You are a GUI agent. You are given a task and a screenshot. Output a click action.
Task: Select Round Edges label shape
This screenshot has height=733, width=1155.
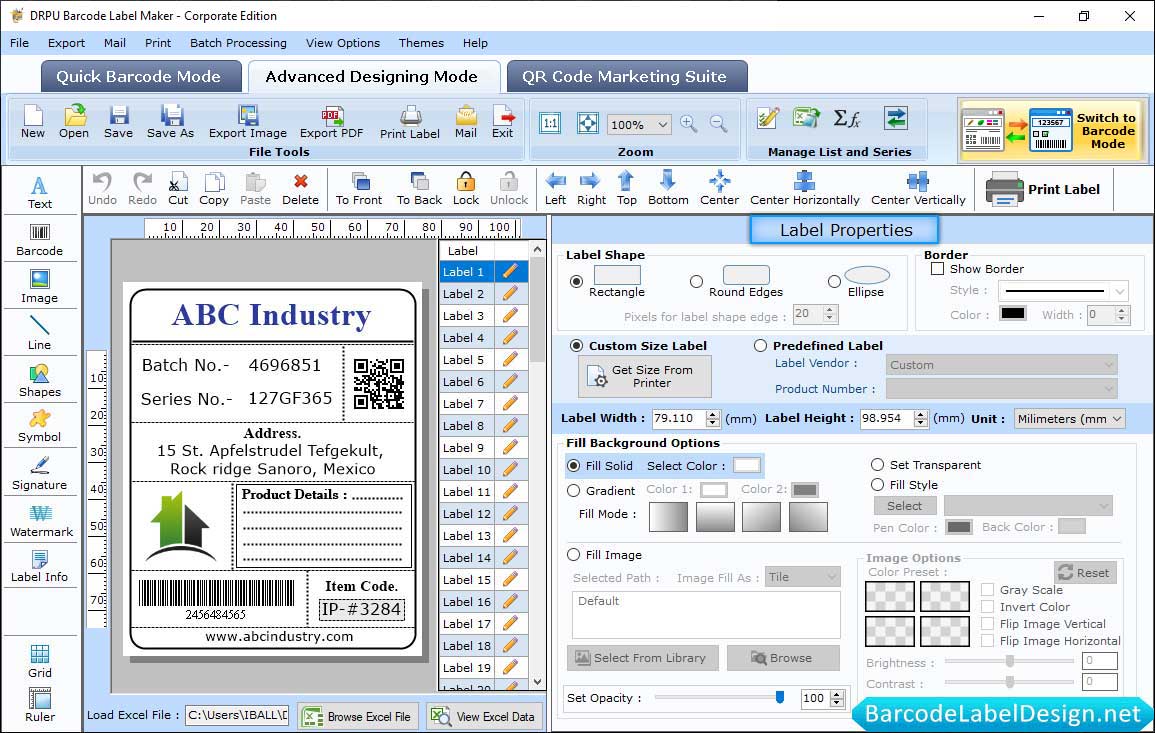pyautogui.click(x=696, y=281)
